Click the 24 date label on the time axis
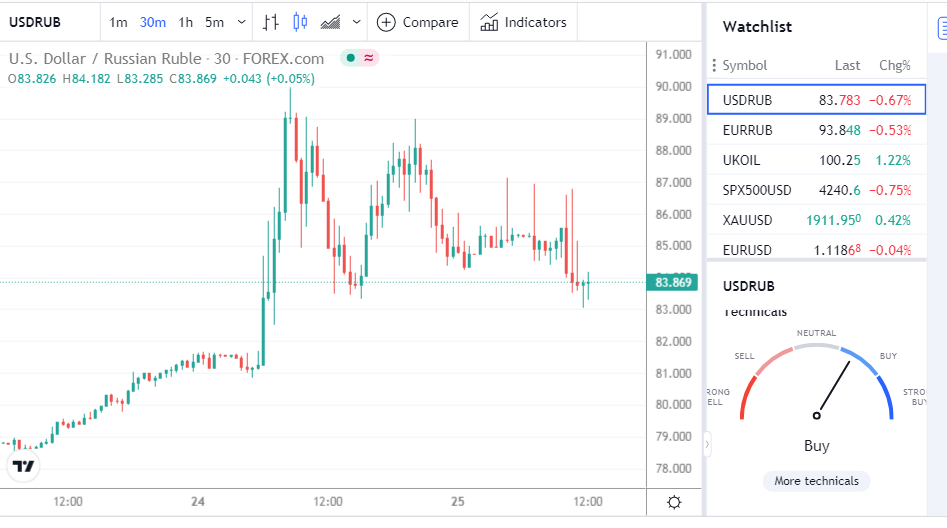 pos(197,501)
